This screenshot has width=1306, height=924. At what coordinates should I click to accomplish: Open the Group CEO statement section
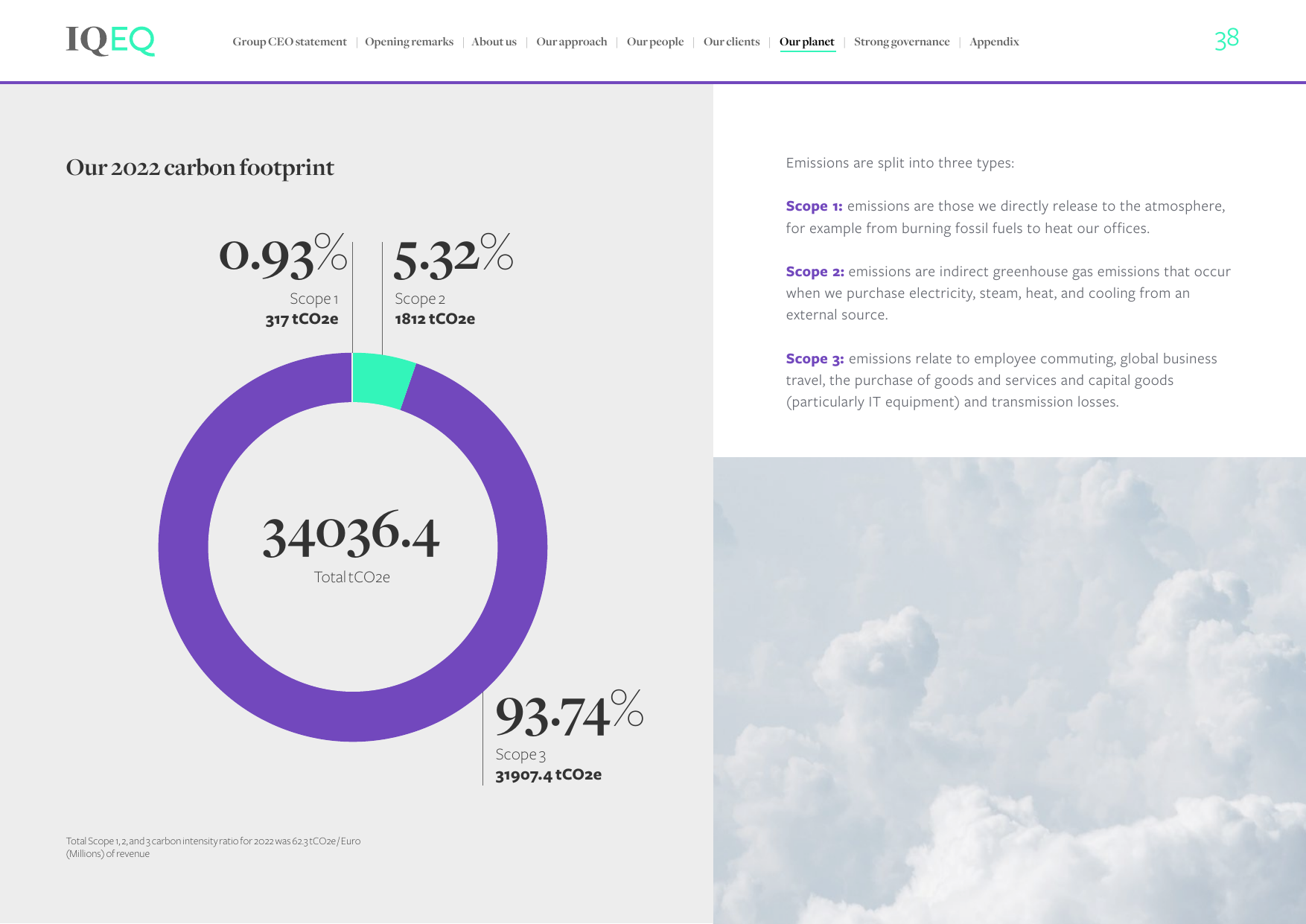(290, 42)
